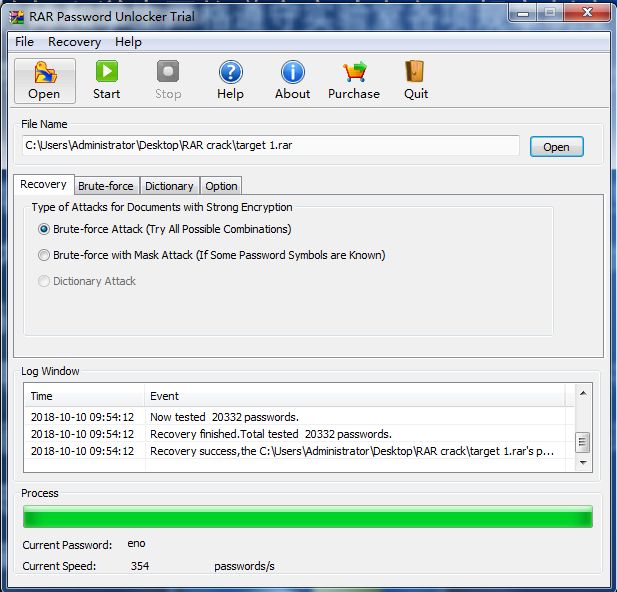Click the log window scroll up arrow
Viewport: 617px width, 592px height.
pyautogui.click(x=583, y=393)
